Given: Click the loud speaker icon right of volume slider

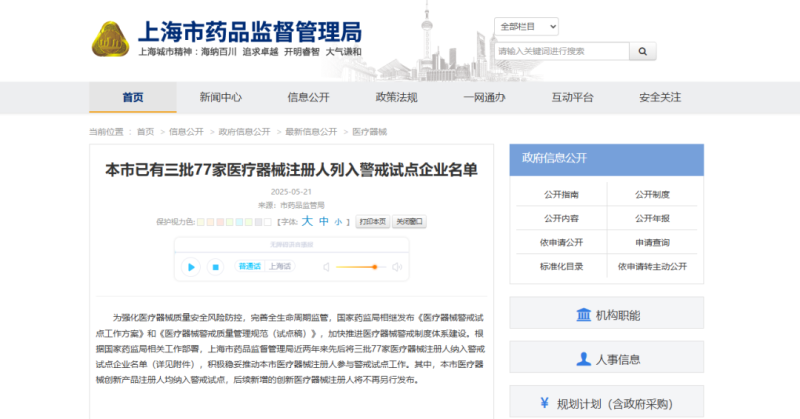Looking at the screenshot, I should click(x=397, y=267).
